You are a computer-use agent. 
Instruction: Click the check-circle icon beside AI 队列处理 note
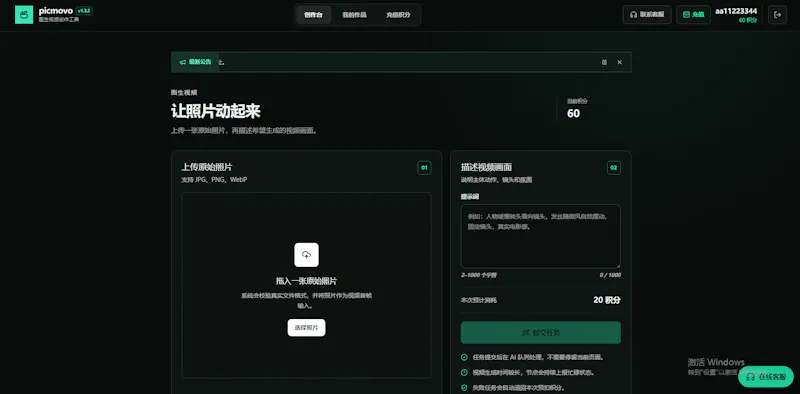click(x=464, y=357)
